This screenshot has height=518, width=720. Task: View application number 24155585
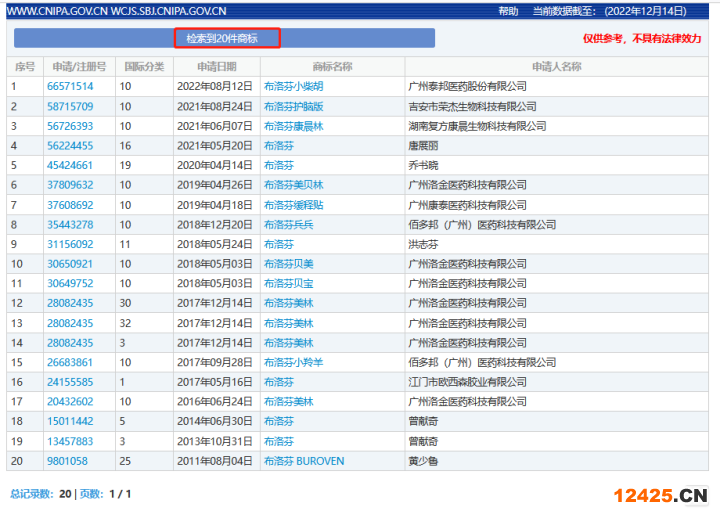click(x=70, y=382)
